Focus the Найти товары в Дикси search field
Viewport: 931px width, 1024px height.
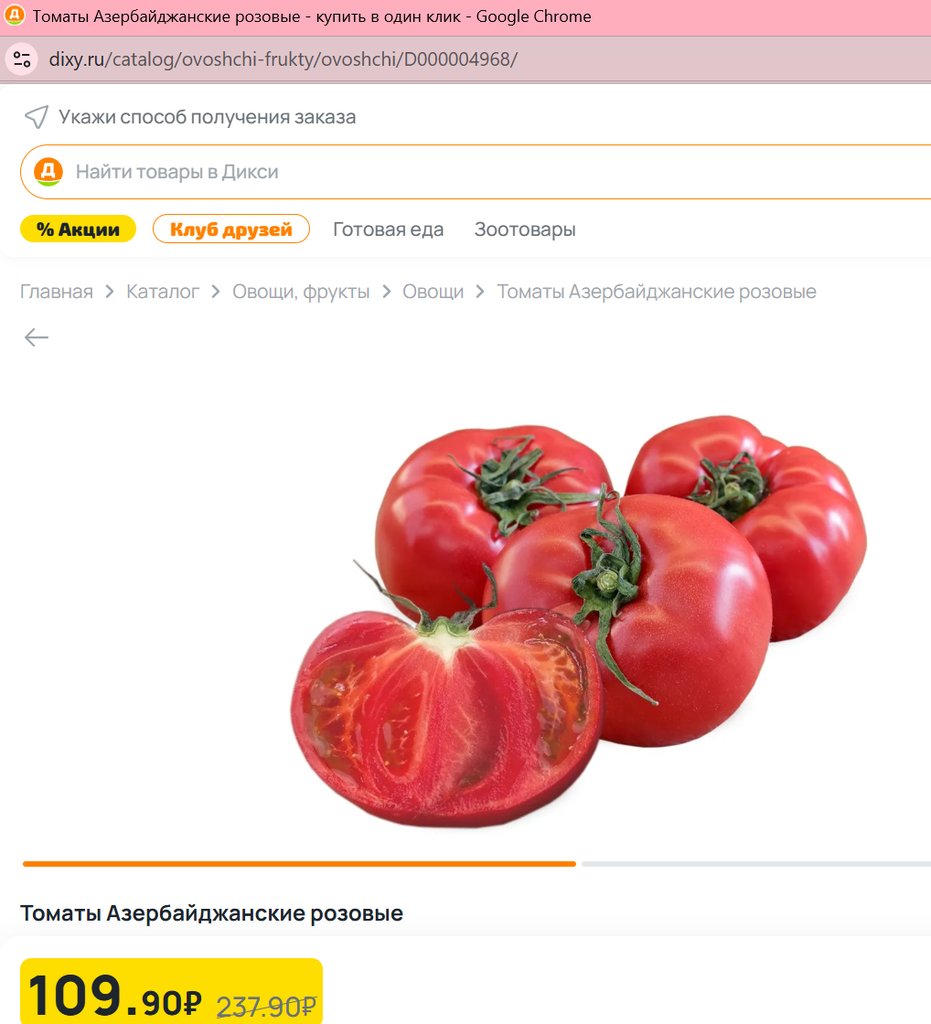pyautogui.click(x=476, y=172)
